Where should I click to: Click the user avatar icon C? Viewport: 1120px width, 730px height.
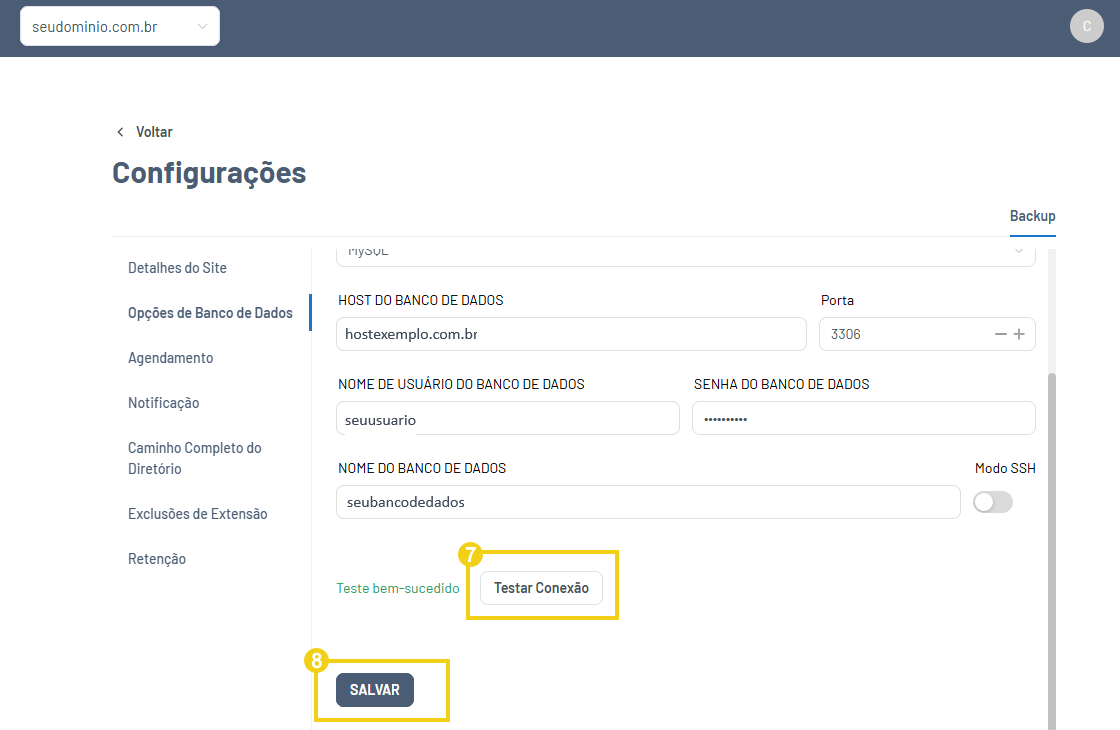(x=1086, y=26)
